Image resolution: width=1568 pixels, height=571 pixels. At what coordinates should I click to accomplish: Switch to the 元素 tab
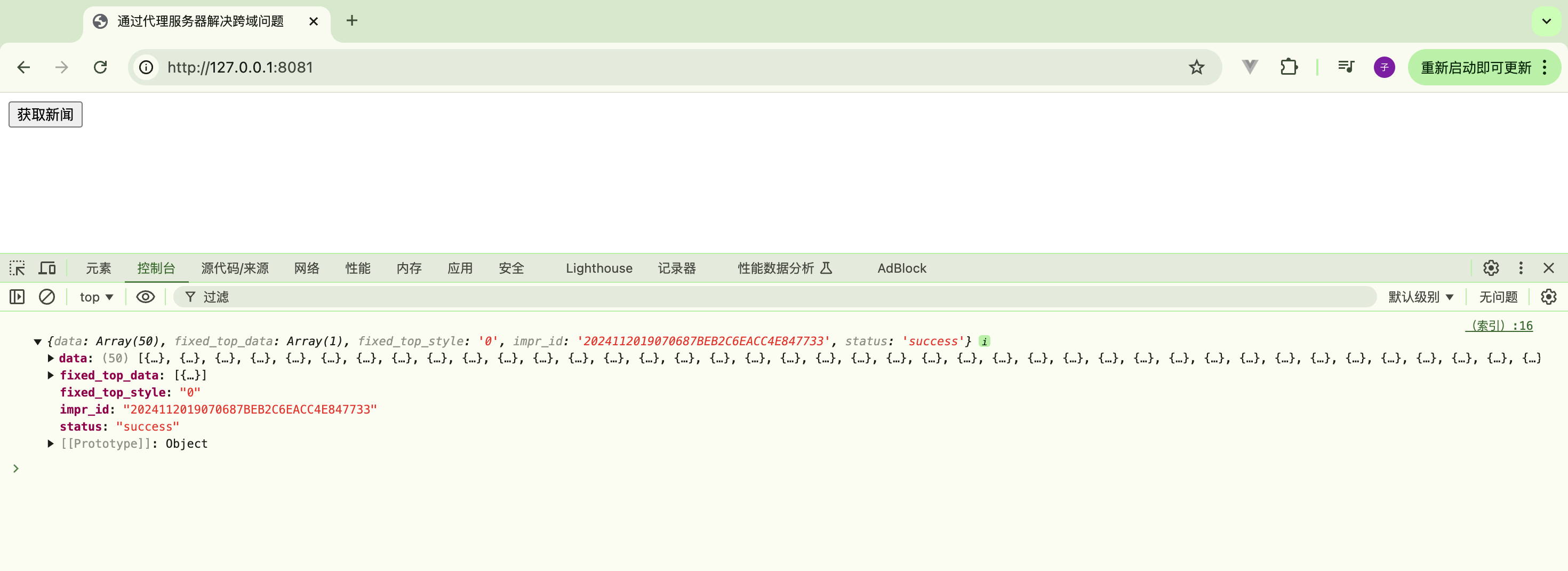[x=99, y=268]
